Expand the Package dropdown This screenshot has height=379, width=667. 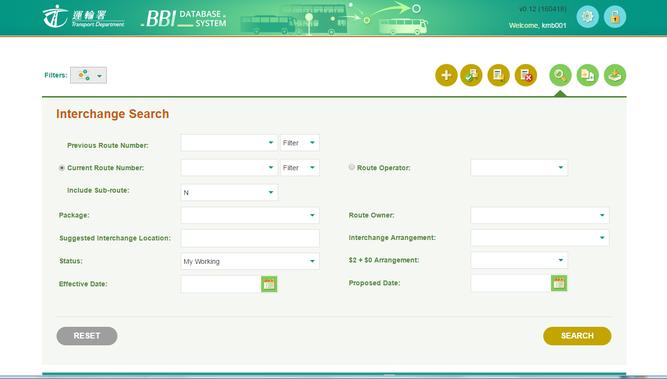(x=250, y=215)
